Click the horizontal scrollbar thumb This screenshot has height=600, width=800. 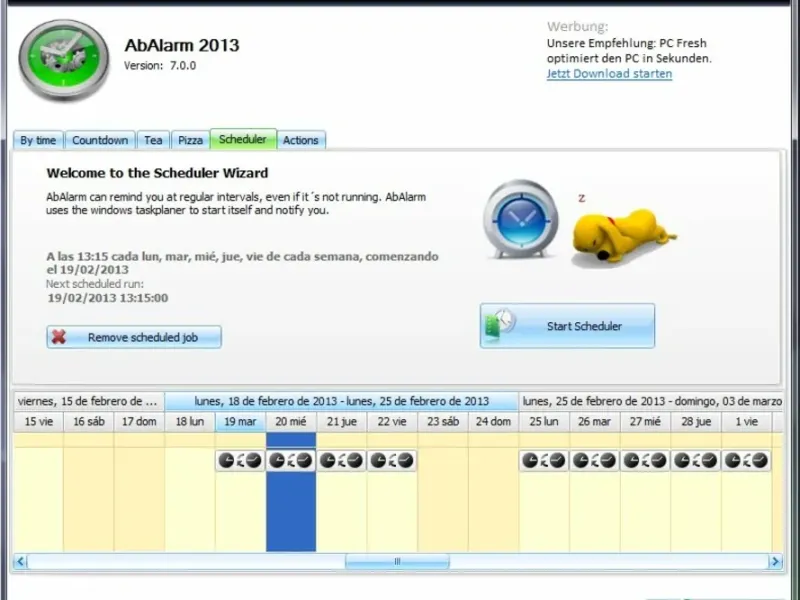(397, 562)
